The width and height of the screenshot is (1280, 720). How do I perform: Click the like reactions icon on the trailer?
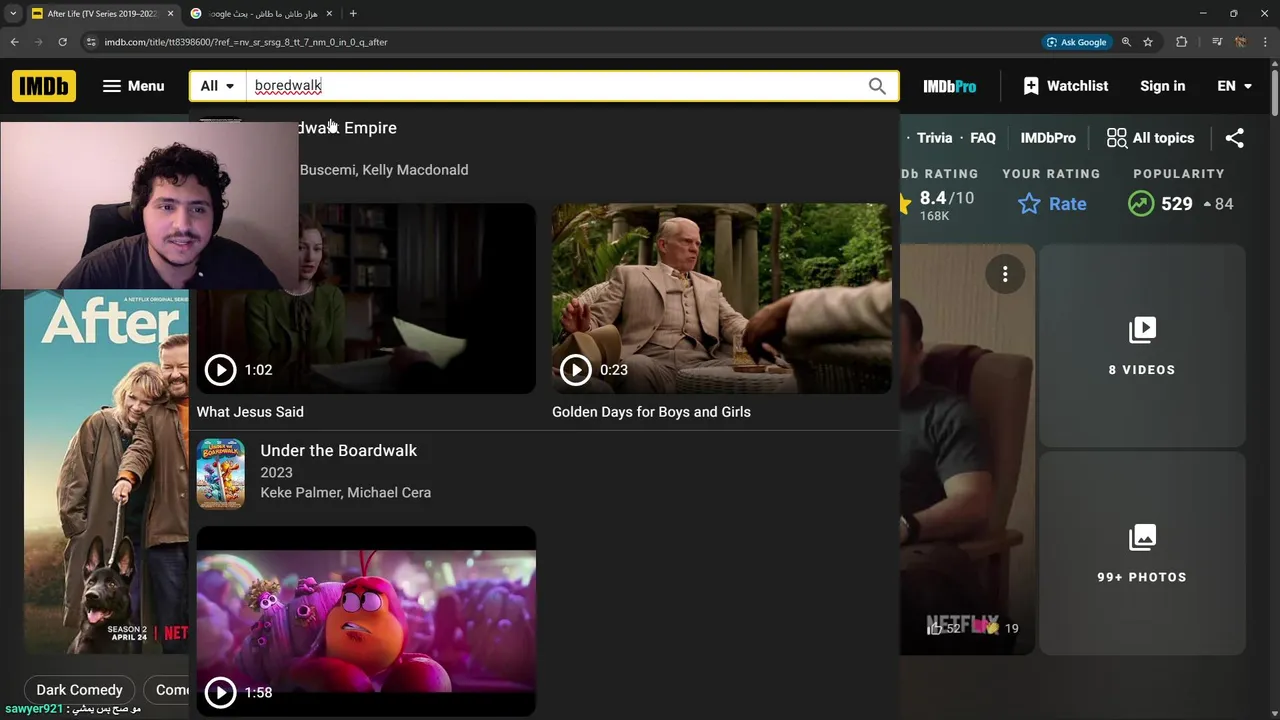tap(934, 628)
